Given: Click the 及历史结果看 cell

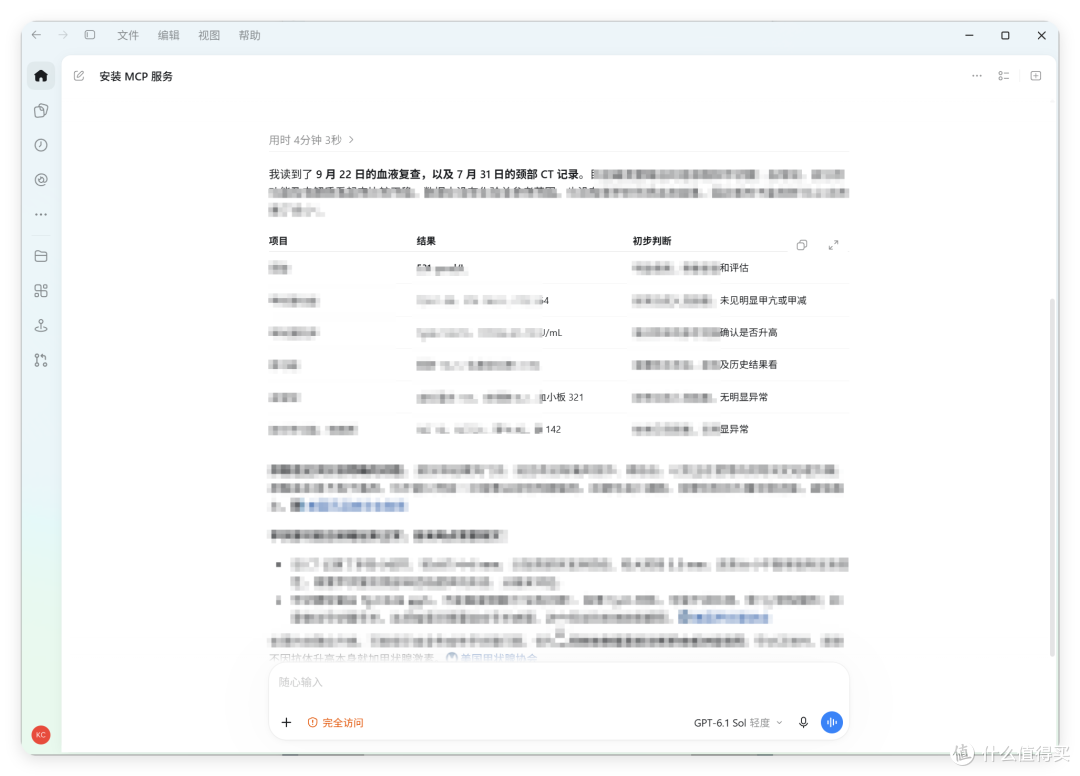Looking at the screenshot, I should (x=748, y=365).
